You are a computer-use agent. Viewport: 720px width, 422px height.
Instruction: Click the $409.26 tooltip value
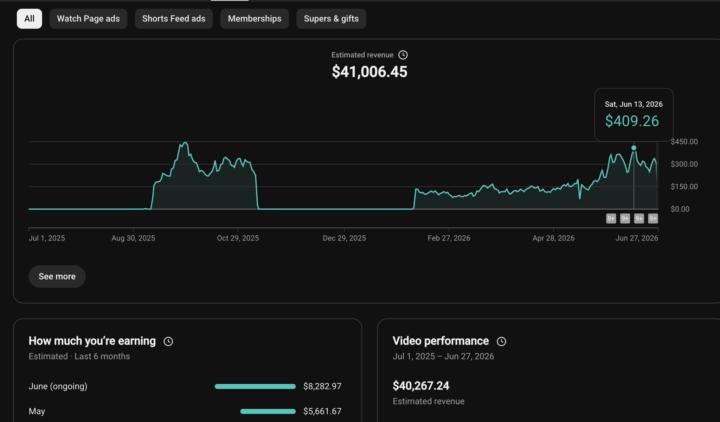[x=632, y=121]
